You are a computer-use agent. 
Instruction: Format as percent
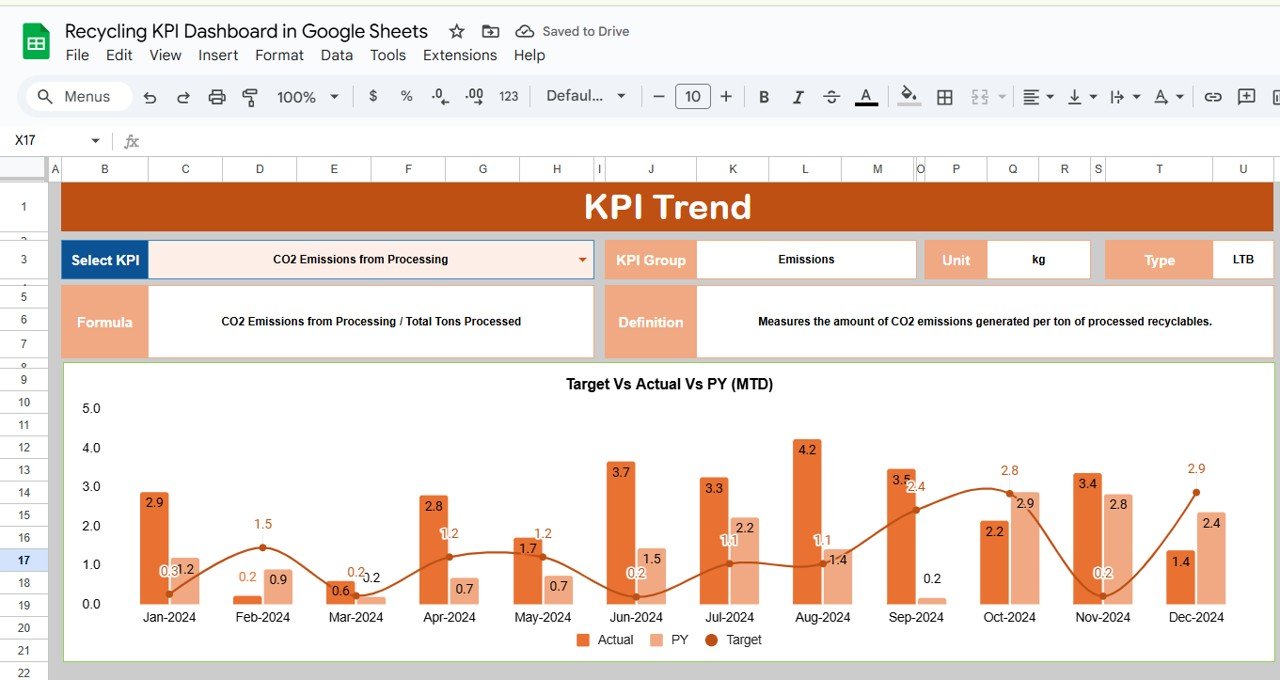point(406,96)
